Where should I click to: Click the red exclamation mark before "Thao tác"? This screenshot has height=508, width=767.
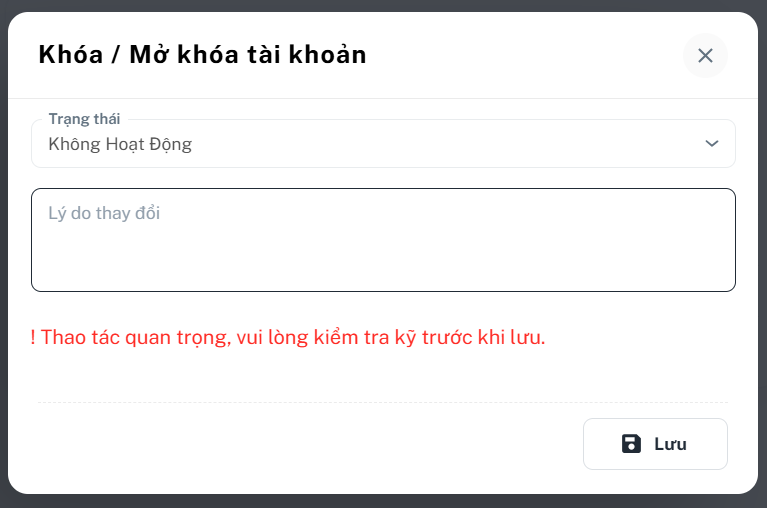pyautogui.click(x=33, y=337)
